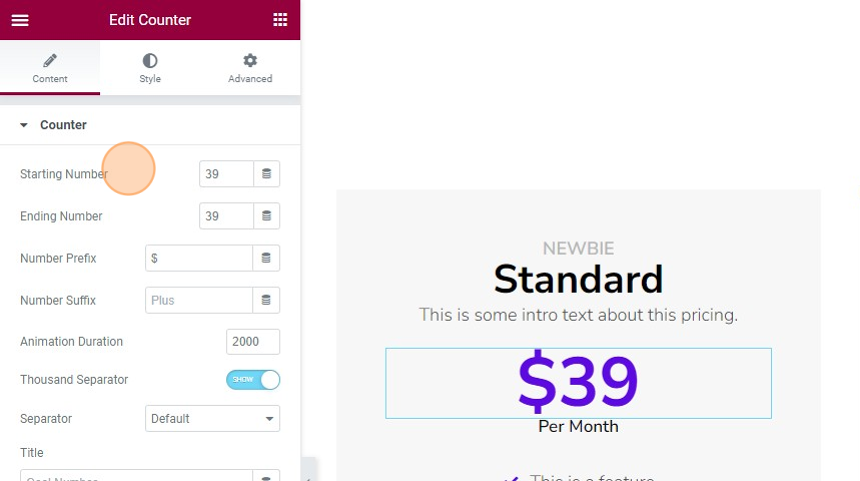Click the Number Prefix field containing $

199,258
